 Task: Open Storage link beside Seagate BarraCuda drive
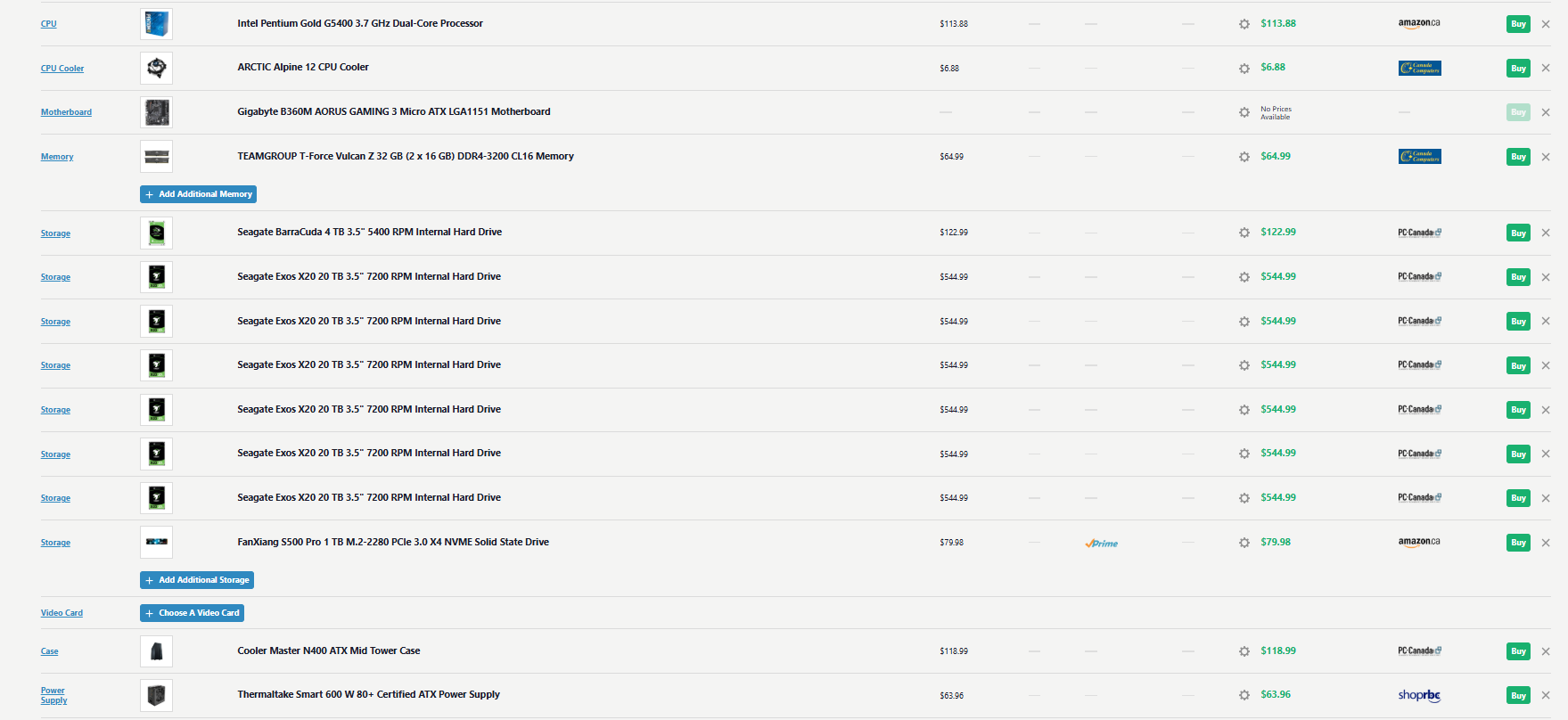coord(55,233)
